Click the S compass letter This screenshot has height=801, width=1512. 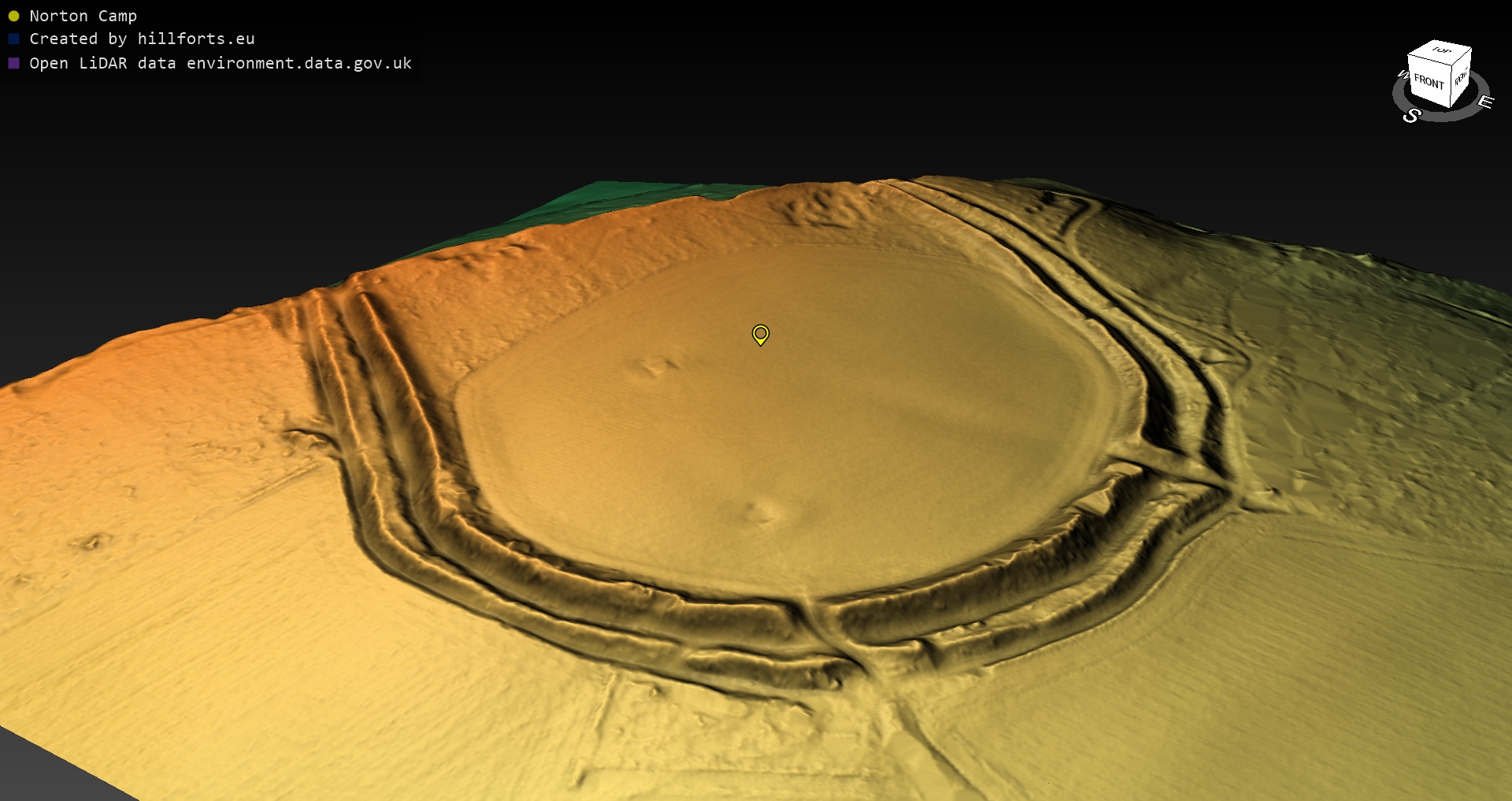coord(1411,116)
